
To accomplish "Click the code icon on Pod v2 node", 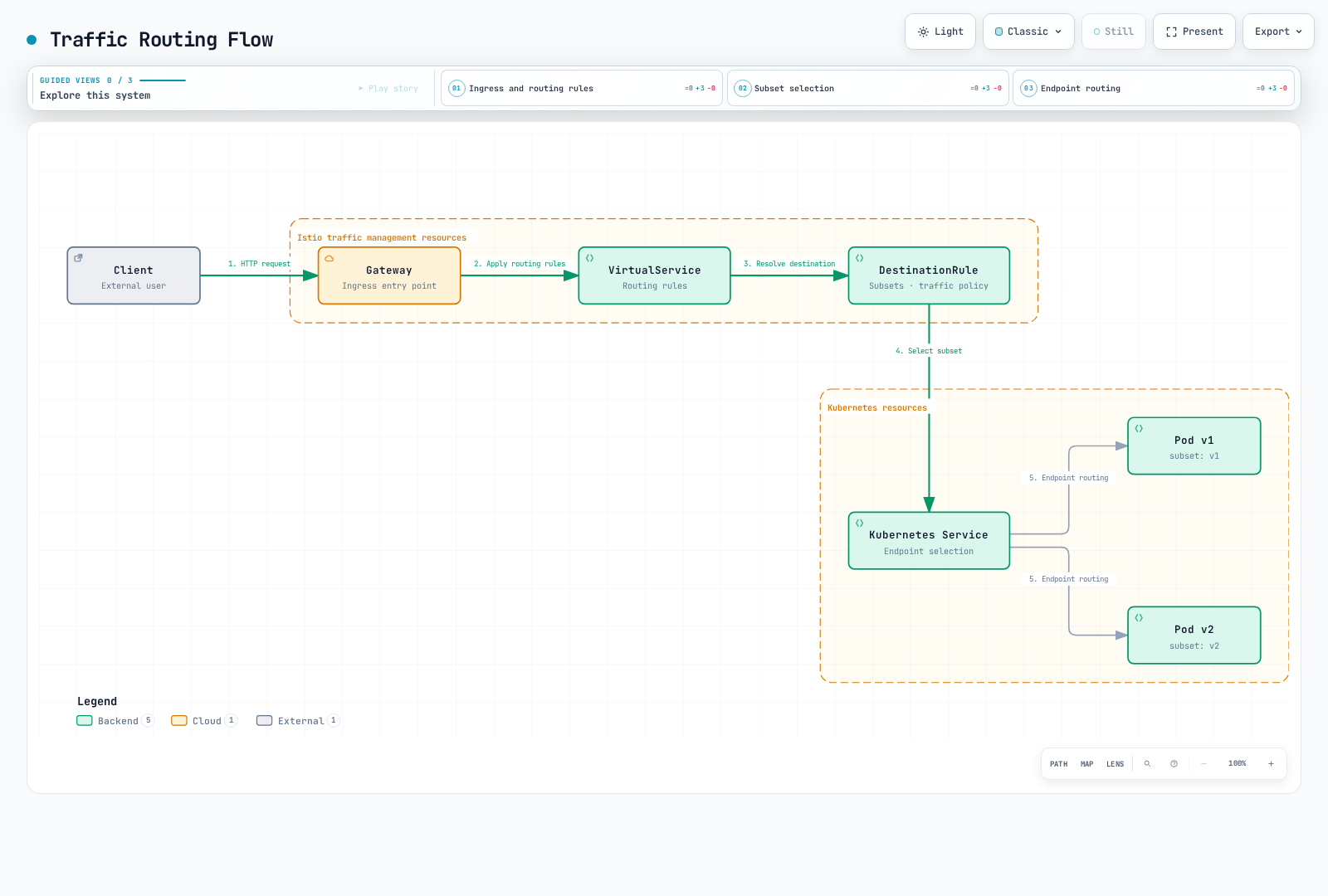I will [1140, 618].
